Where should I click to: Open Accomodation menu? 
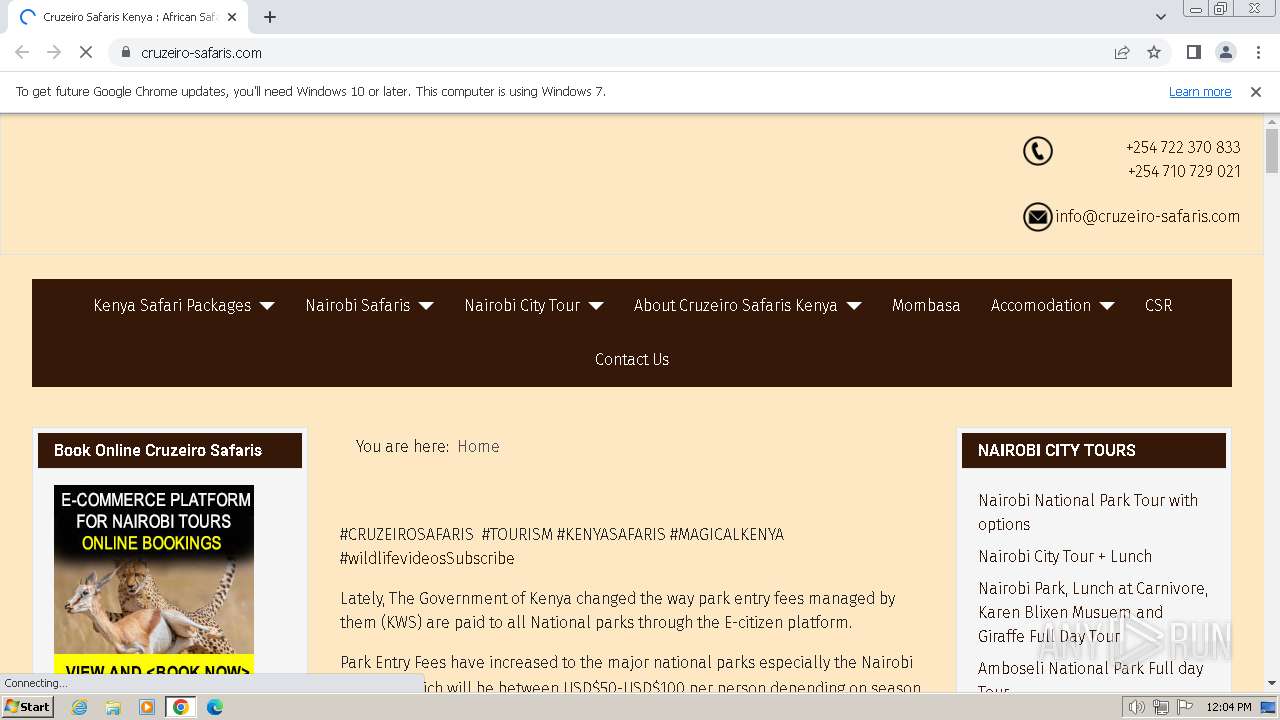coord(1041,305)
